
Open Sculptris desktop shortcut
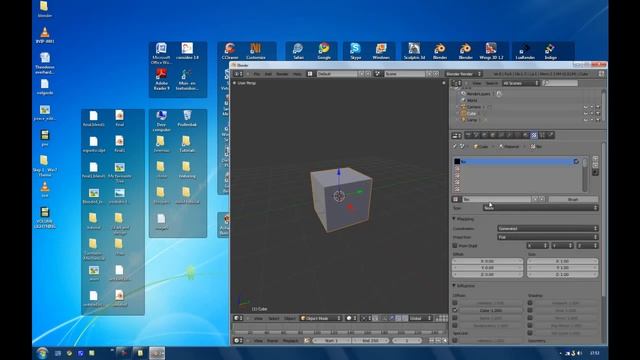(x=414, y=51)
